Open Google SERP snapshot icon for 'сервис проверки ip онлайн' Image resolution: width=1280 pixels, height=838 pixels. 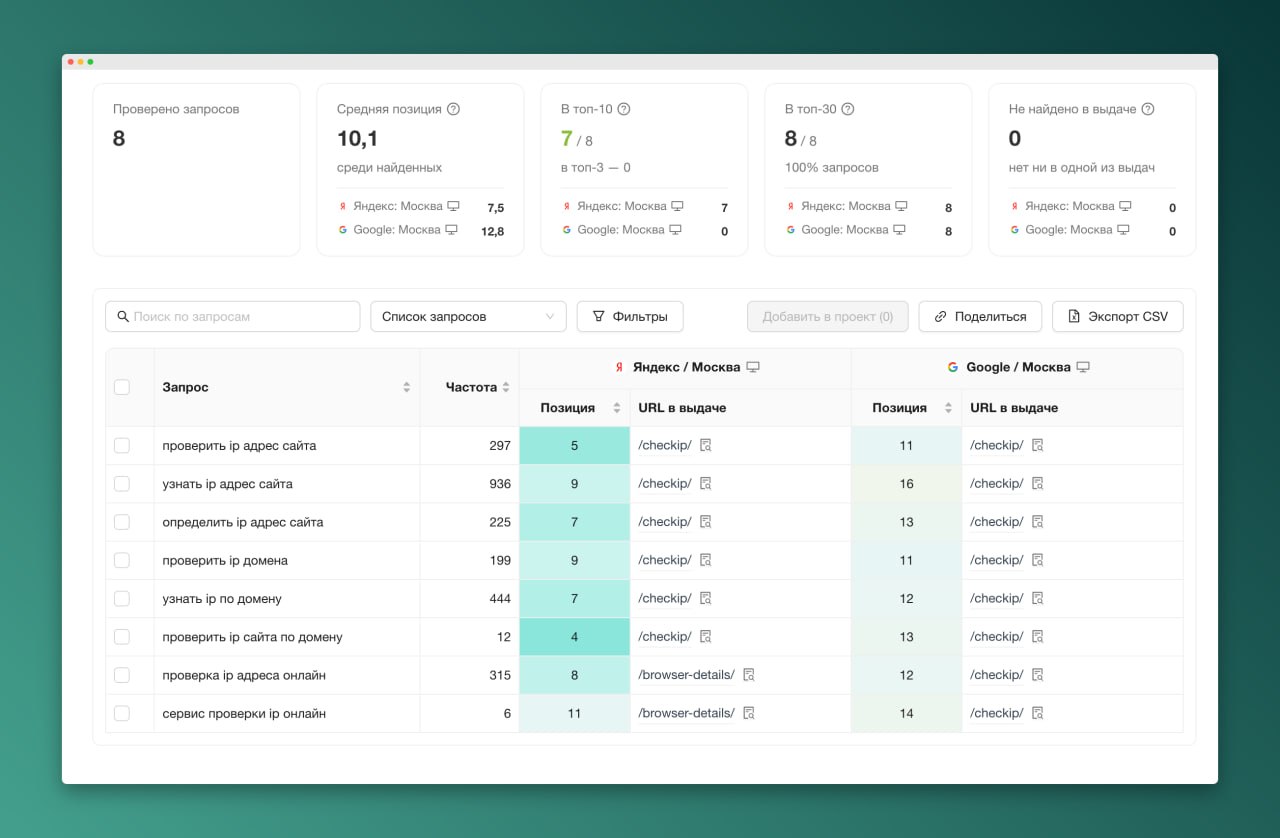coord(1037,713)
